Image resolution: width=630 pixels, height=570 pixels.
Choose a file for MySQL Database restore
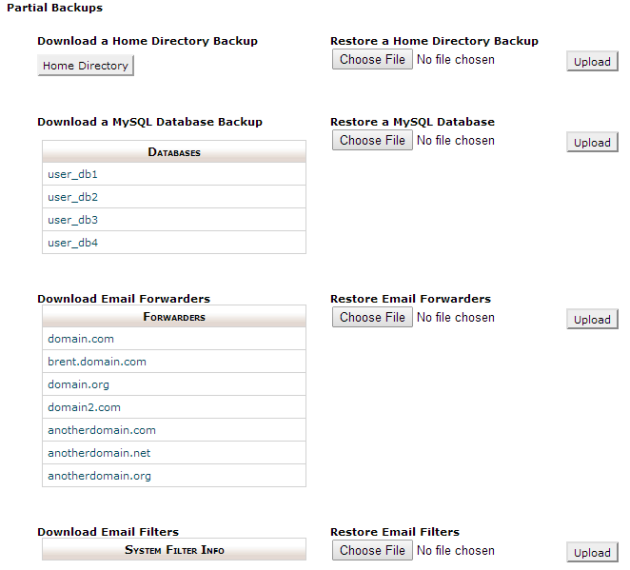(372, 141)
